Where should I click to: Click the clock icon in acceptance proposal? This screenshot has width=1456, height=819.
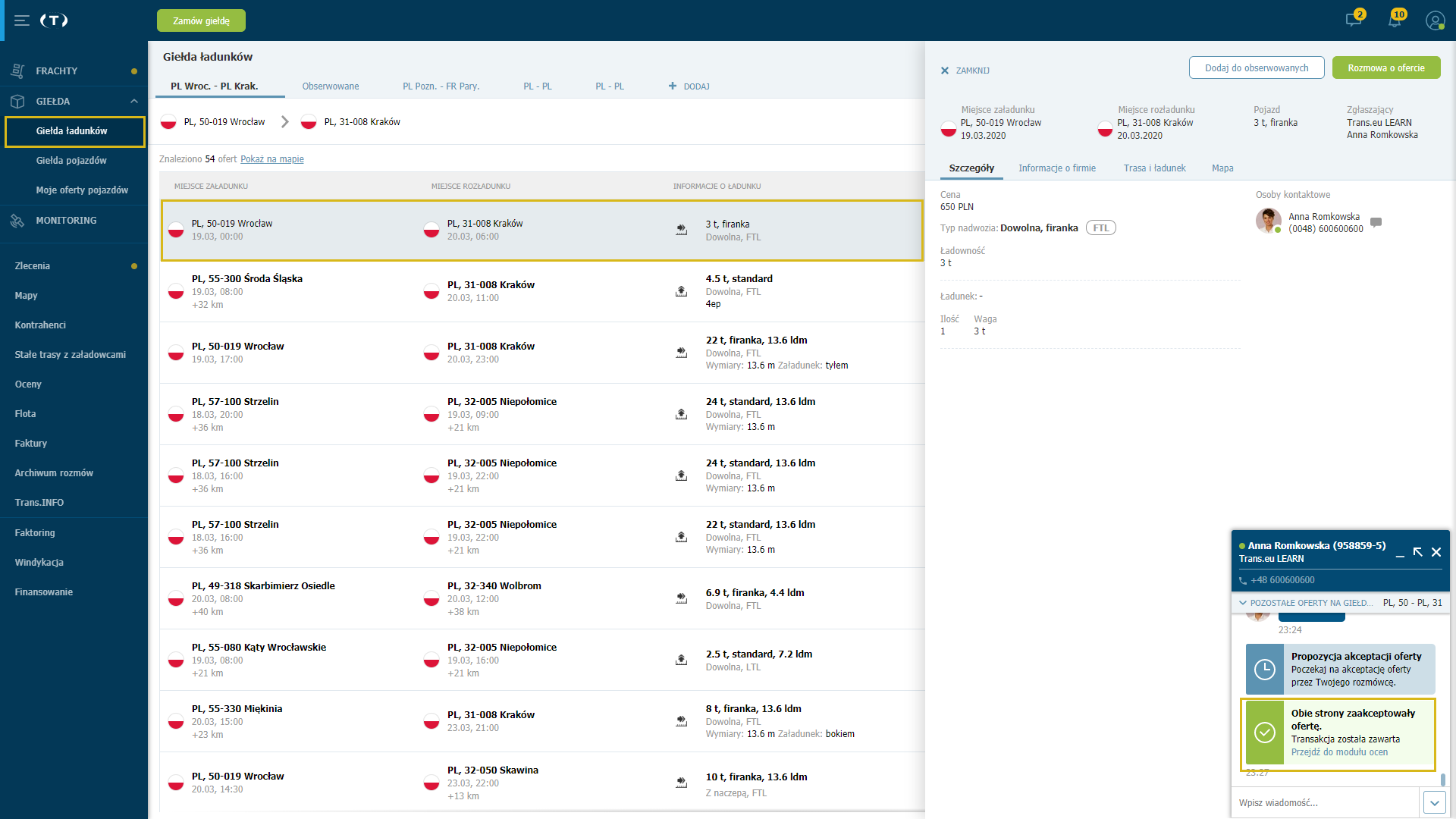[x=1265, y=669]
